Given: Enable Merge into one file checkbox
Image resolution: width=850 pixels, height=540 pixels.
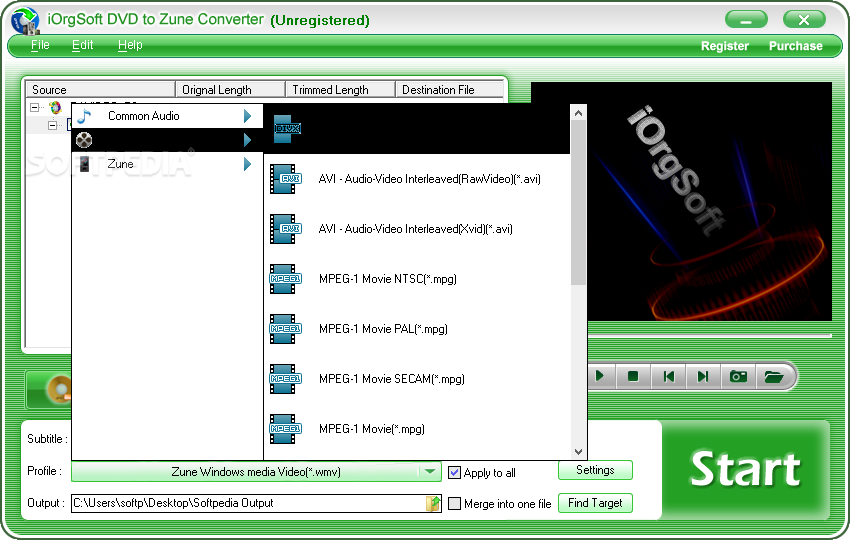Looking at the screenshot, I should click(x=454, y=504).
